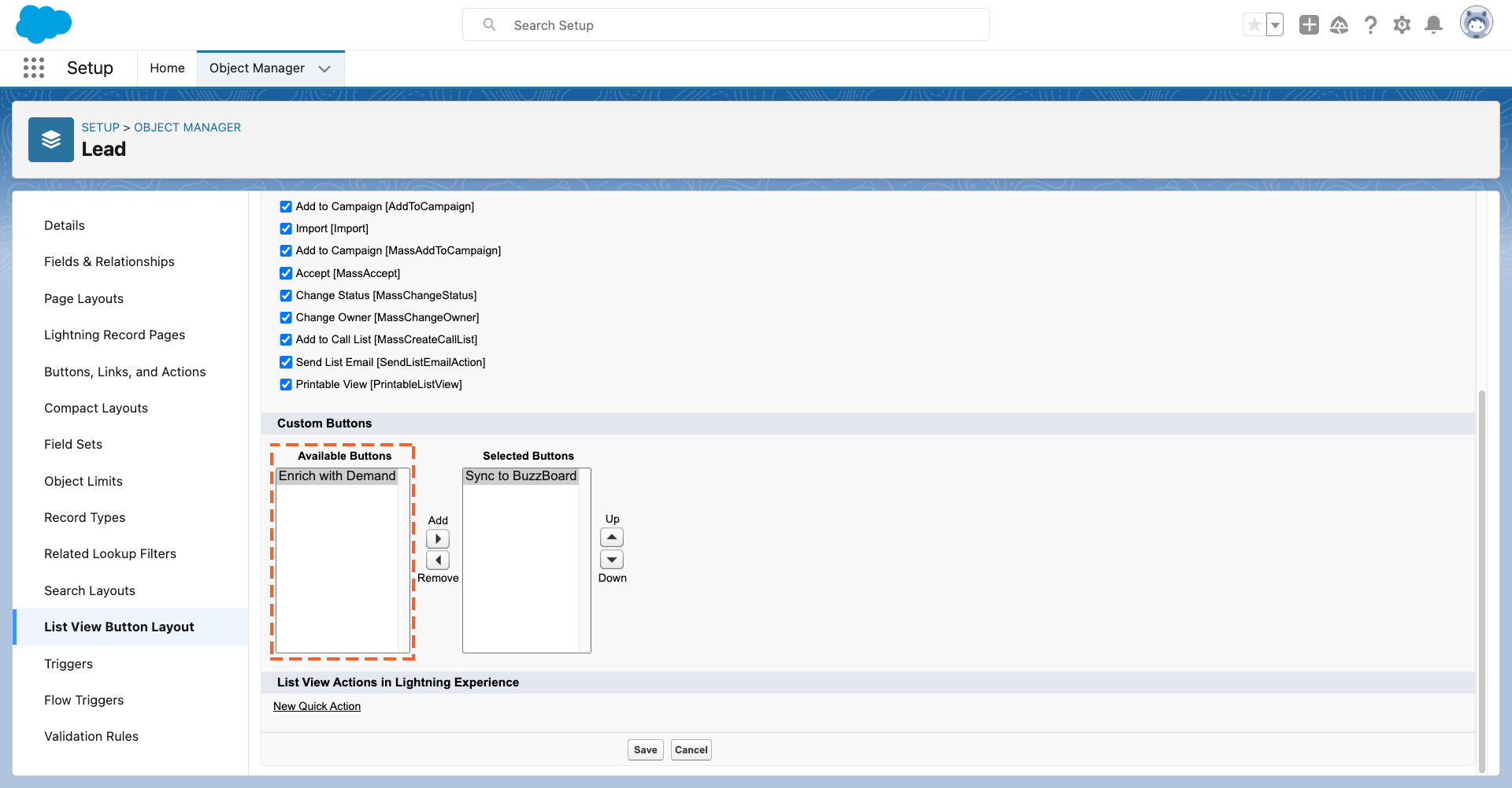Open Lightning Record Pages
Viewport: 1512px width, 788px height.
(x=115, y=335)
